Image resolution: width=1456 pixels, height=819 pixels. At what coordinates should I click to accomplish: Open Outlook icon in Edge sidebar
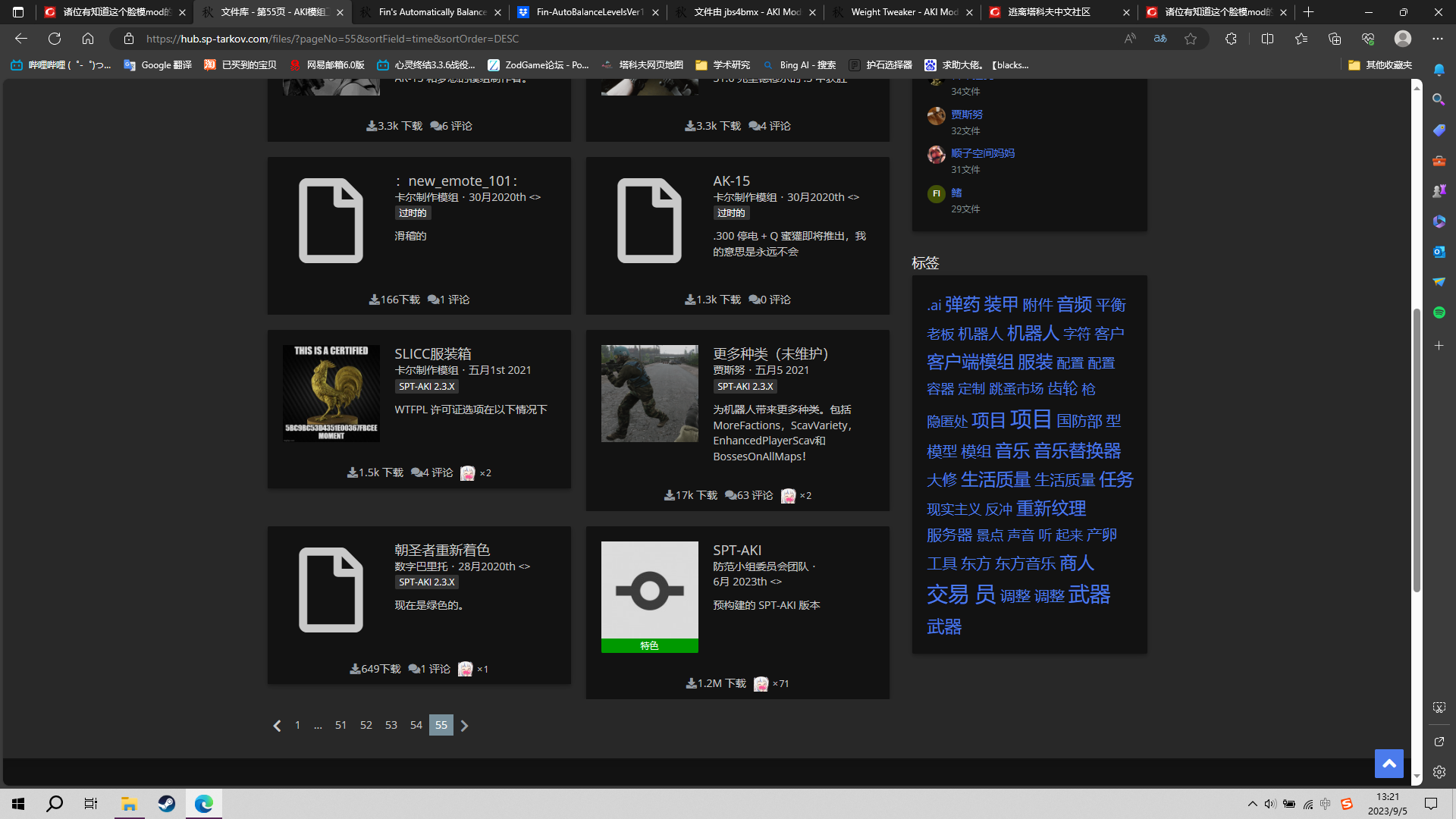[x=1439, y=252]
